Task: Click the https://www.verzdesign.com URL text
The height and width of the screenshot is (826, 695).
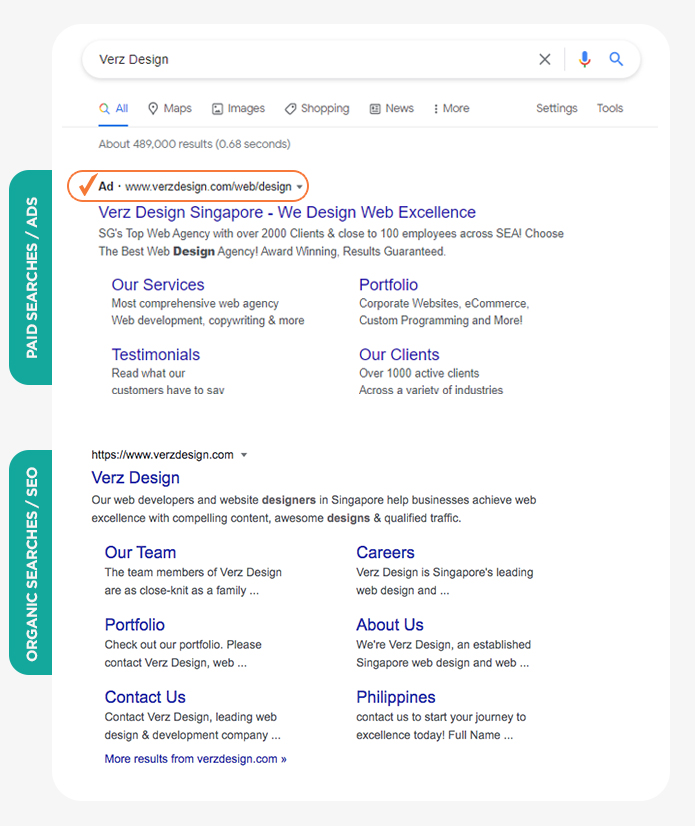Action: point(162,455)
